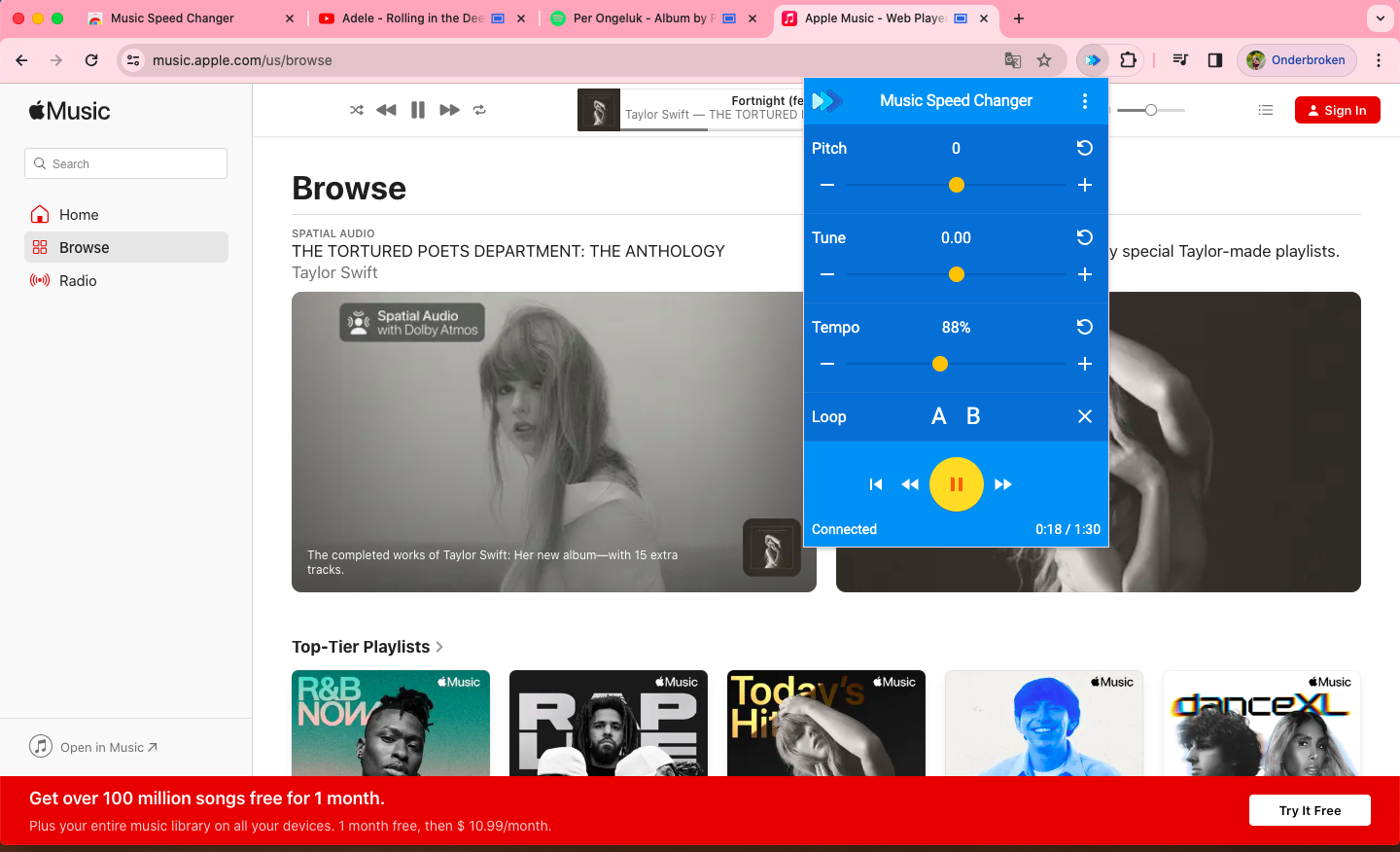Open the browser tab list dropdown

1380,18
